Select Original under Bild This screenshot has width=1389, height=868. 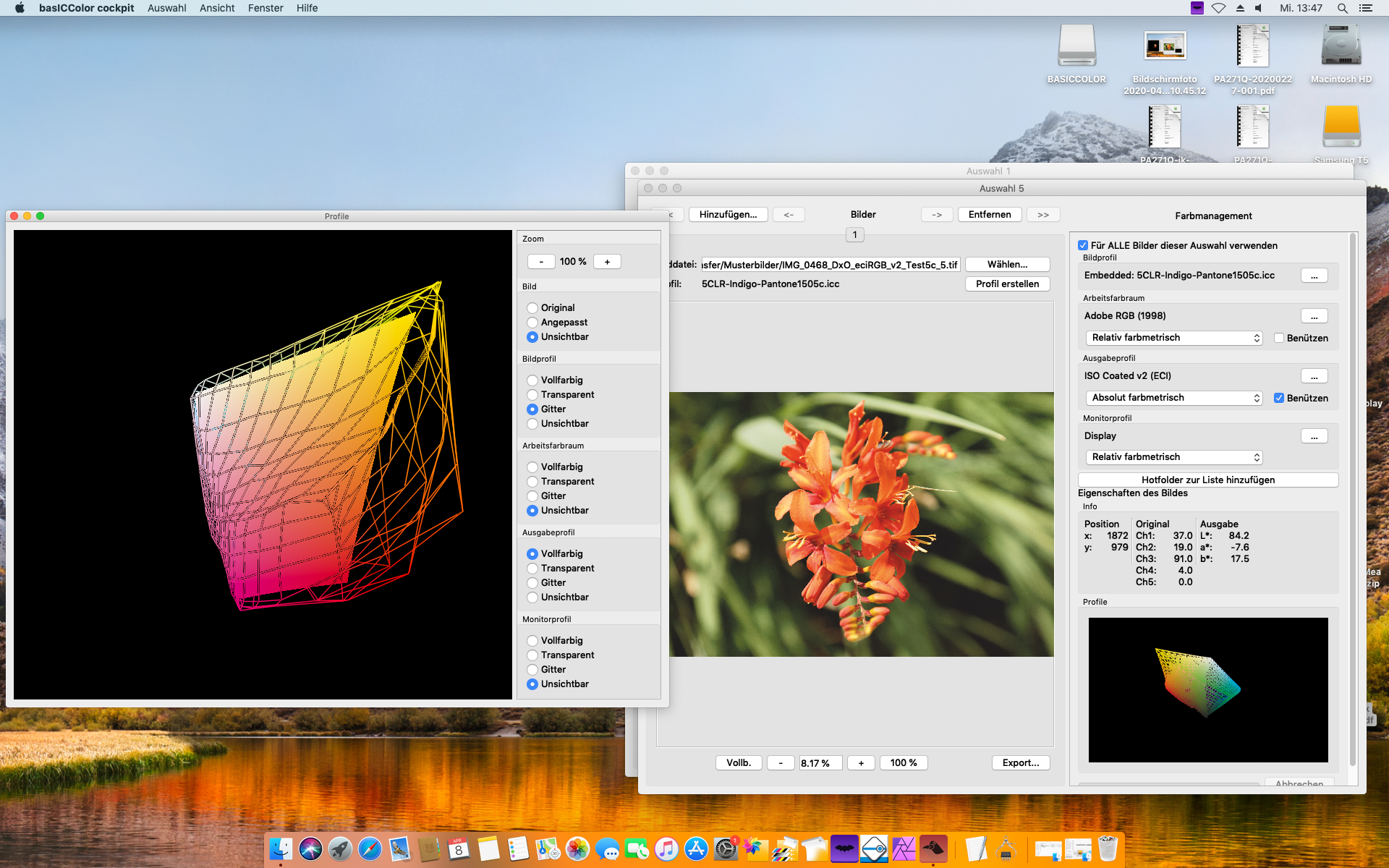click(532, 308)
